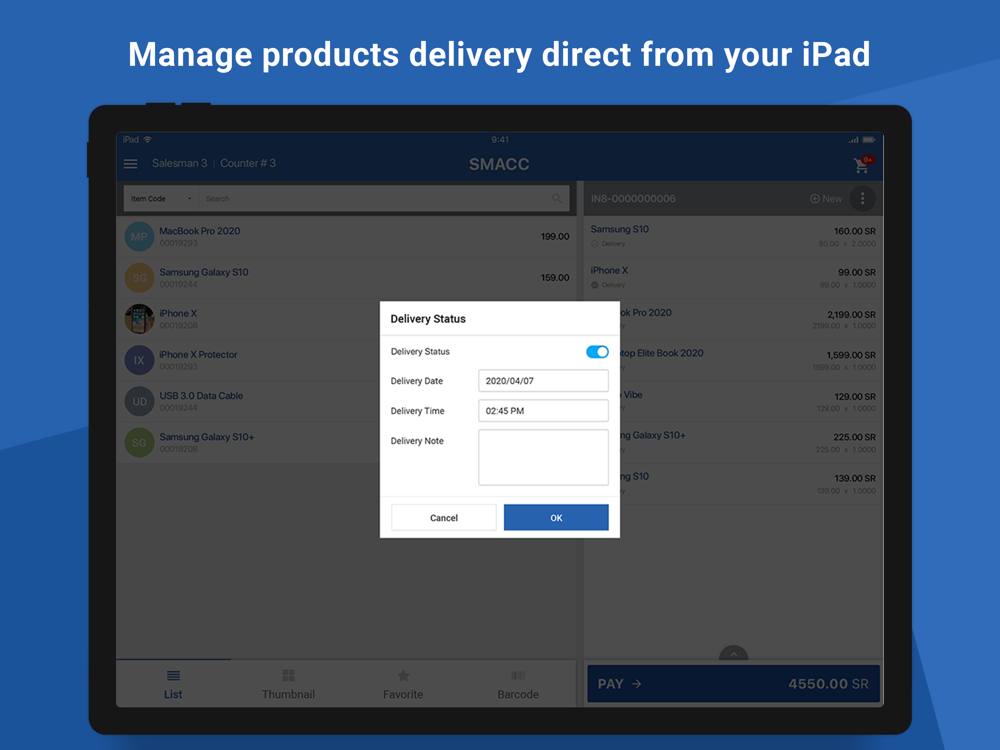Click the iPhone X product photo
The width and height of the screenshot is (1000, 750).
pos(139,319)
